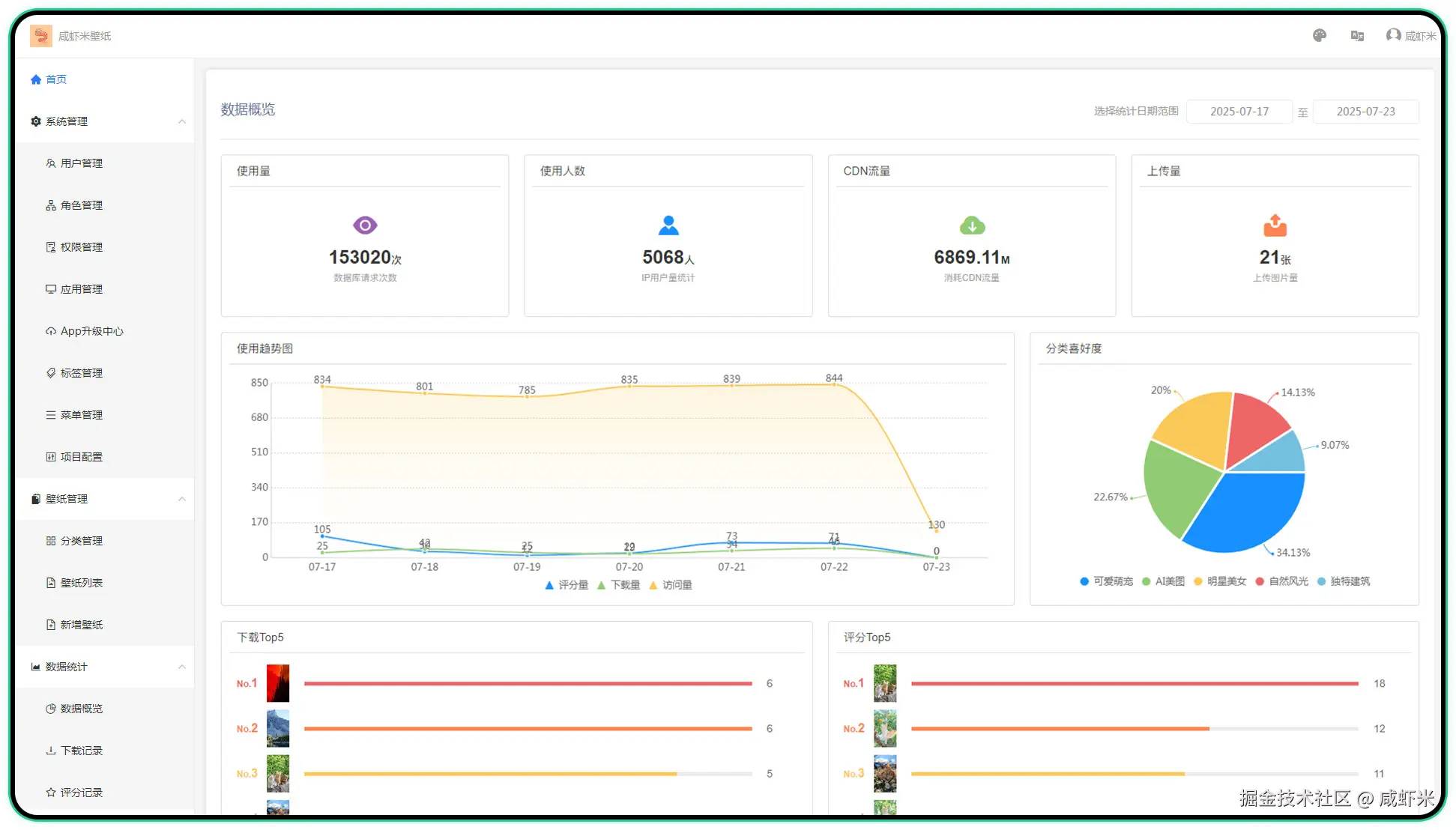Open 用户管理 in the sidebar
1456x830 pixels.
click(x=82, y=163)
